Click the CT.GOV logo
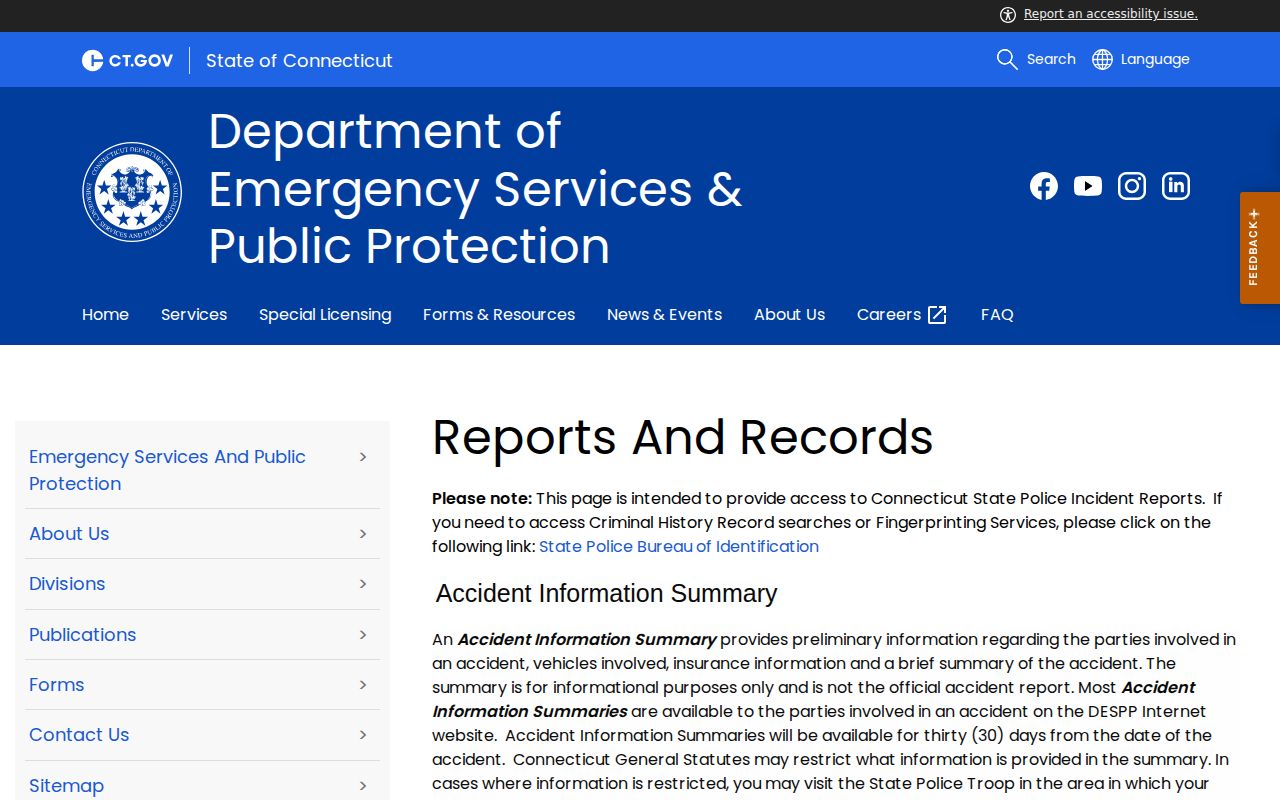1280x800 pixels. (127, 60)
